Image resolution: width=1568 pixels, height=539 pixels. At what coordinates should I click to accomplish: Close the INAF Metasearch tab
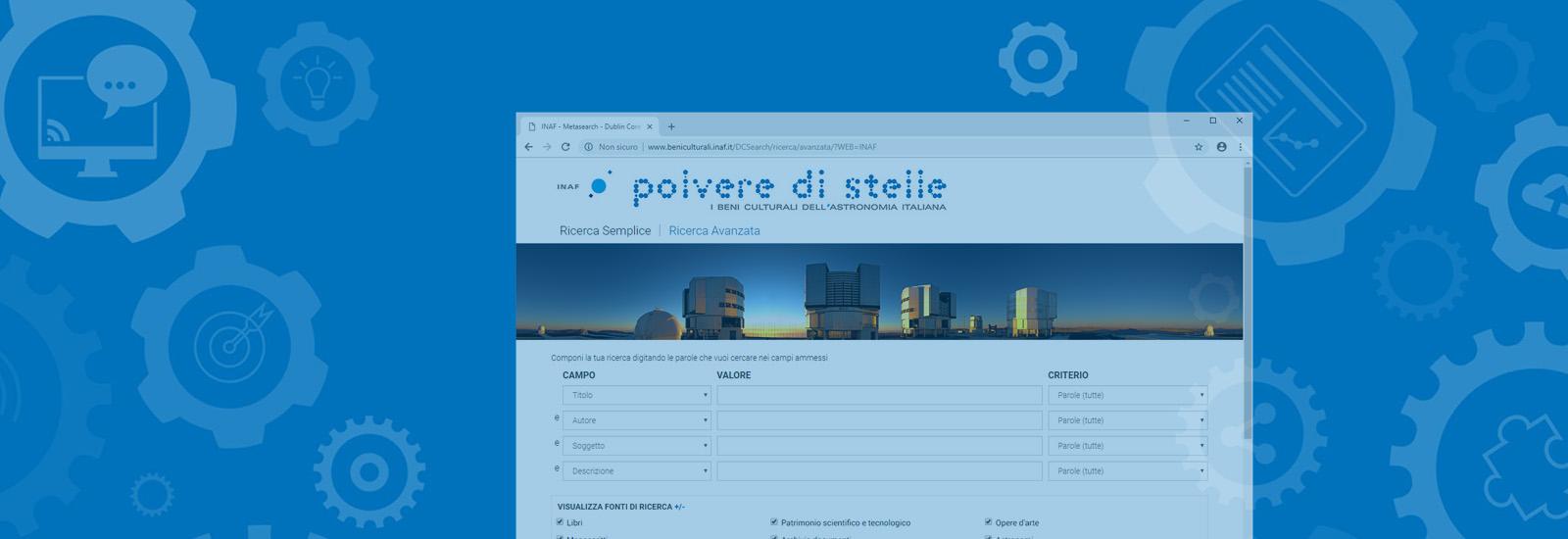click(649, 126)
